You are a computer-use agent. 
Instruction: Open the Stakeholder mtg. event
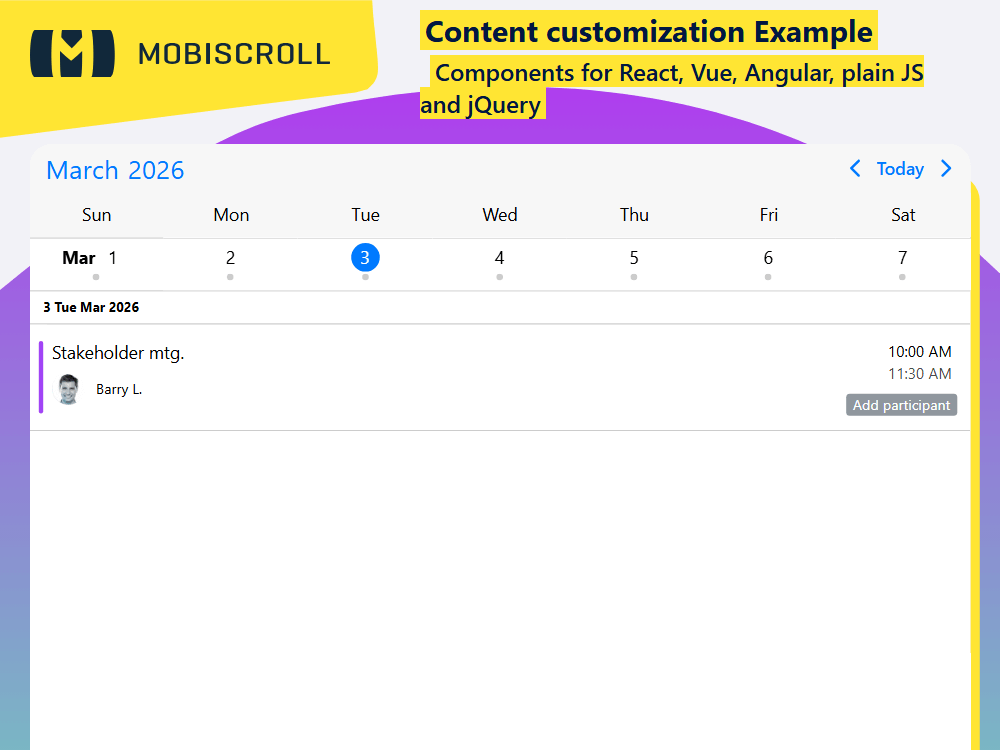[118, 353]
